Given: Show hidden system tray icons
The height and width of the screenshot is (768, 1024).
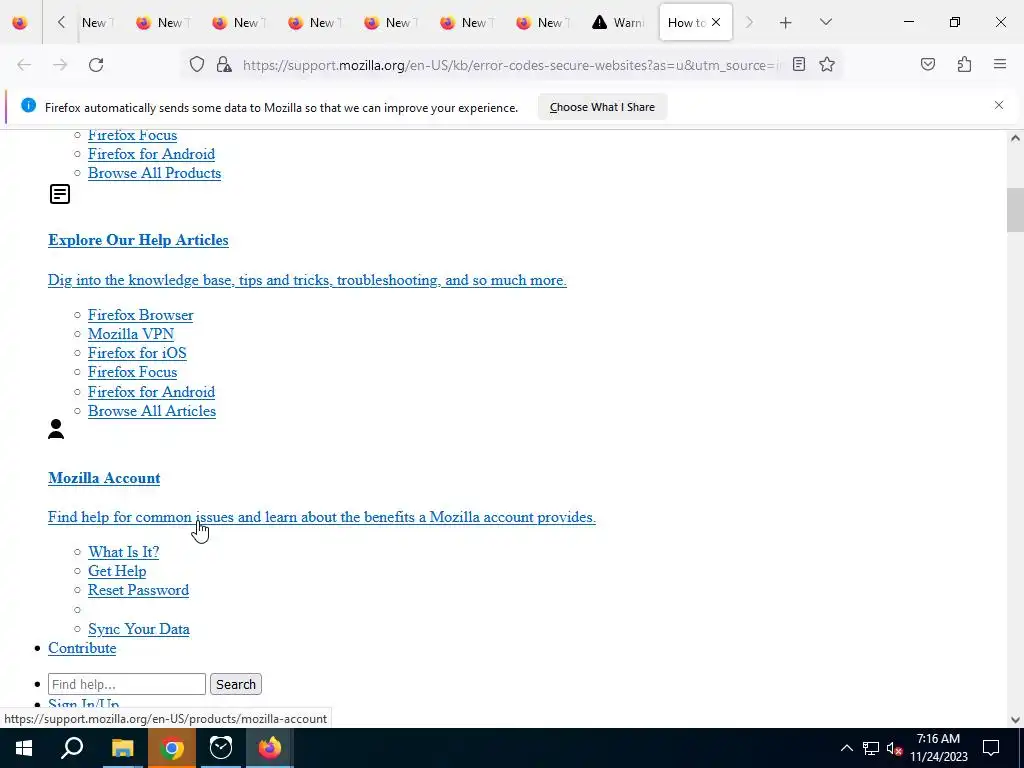Looking at the screenshot, I should (846, 748).
